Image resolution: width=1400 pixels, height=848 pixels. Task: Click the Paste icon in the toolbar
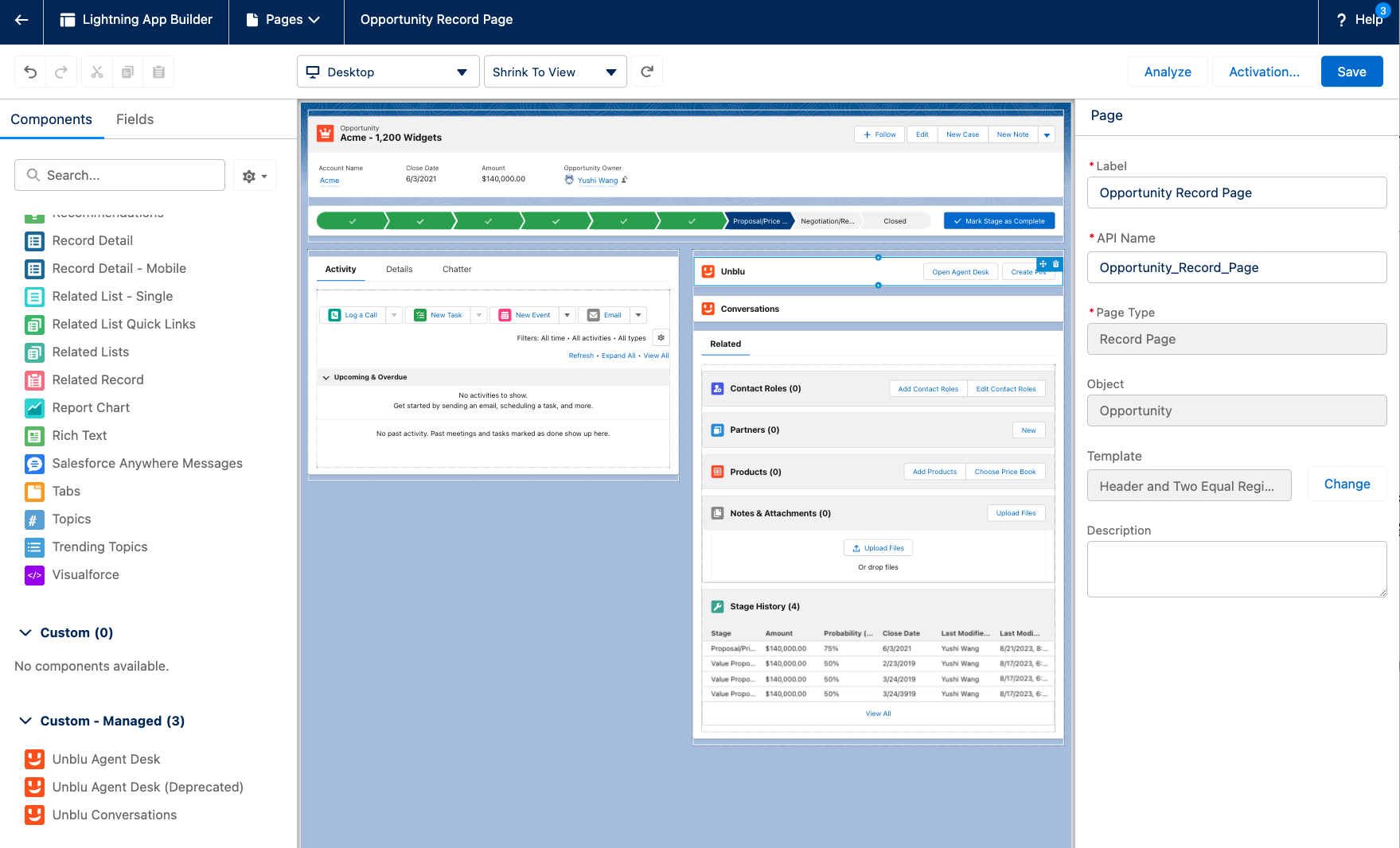[158, 72]
